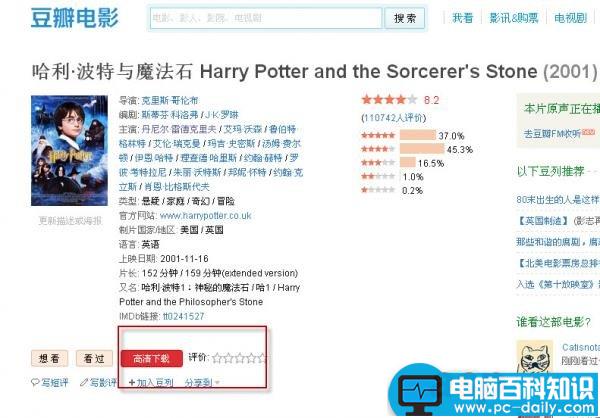Click the first rating star next to 评价
The width and height of the screenshot is (600, 418).
click(217, 358)
